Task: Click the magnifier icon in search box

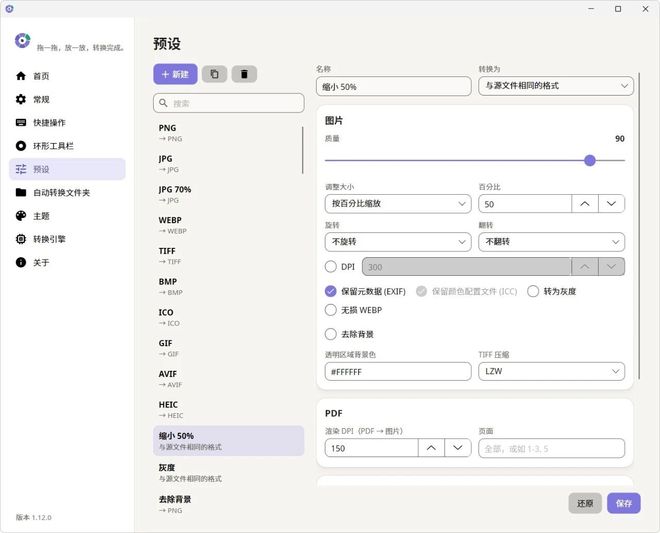Action: tap(163, 103)
